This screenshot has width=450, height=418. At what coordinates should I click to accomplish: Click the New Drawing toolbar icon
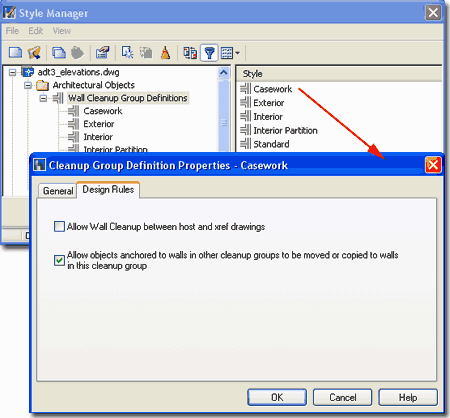coord(15,52)
